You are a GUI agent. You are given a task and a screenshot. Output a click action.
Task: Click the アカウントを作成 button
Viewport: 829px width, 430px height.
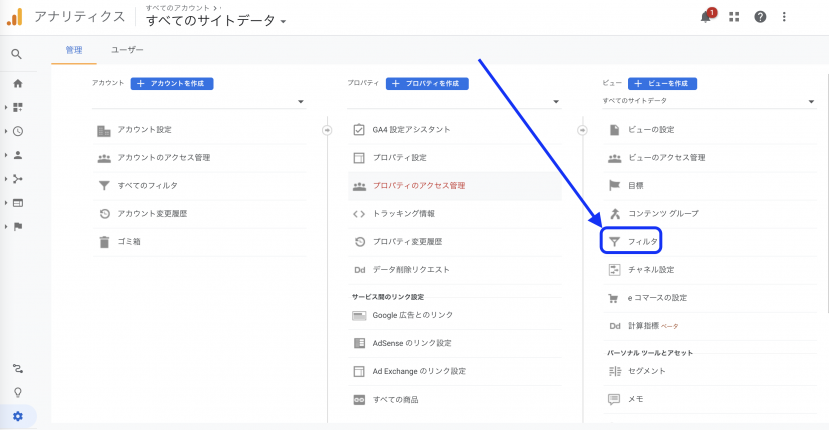pos(172,84)
